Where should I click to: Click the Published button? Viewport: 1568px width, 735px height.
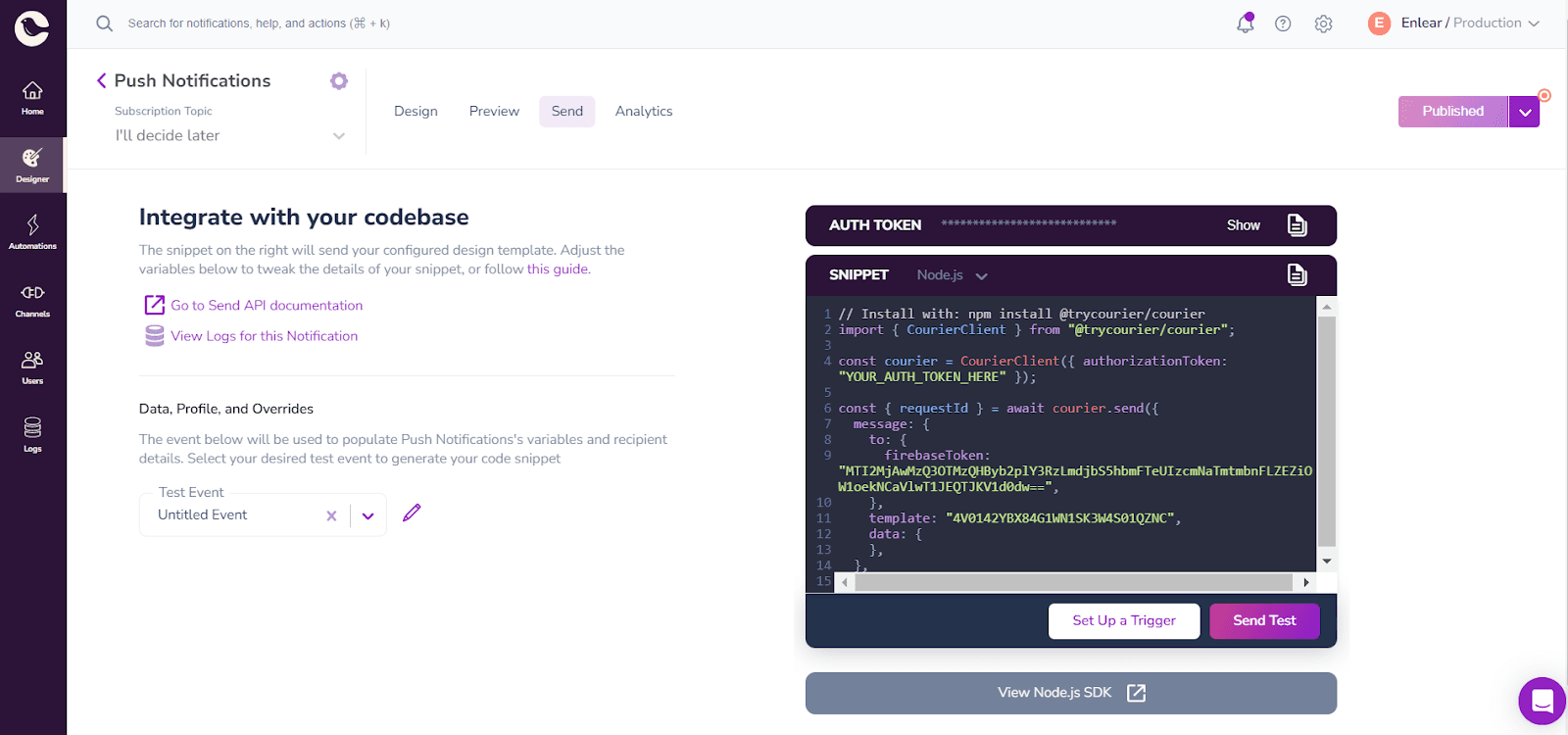coord(1452,112)
